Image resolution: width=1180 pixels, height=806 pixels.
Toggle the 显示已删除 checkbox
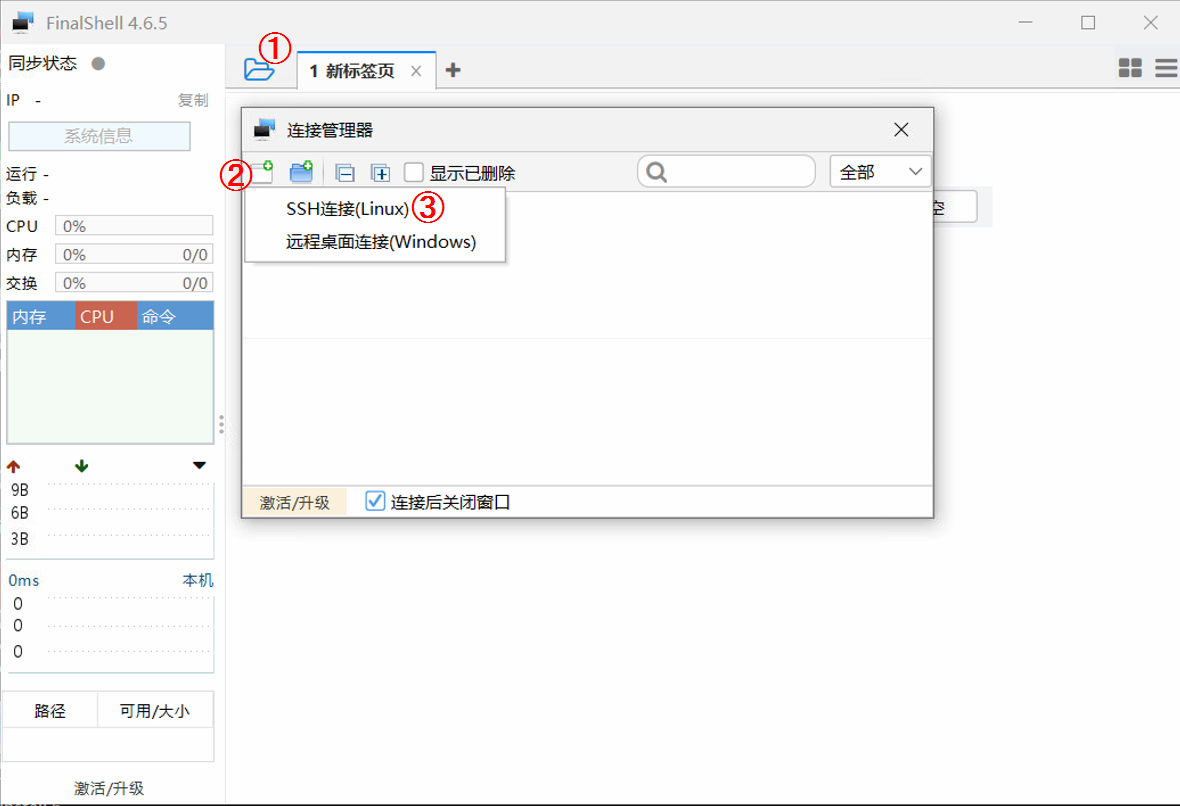[413, 172]
